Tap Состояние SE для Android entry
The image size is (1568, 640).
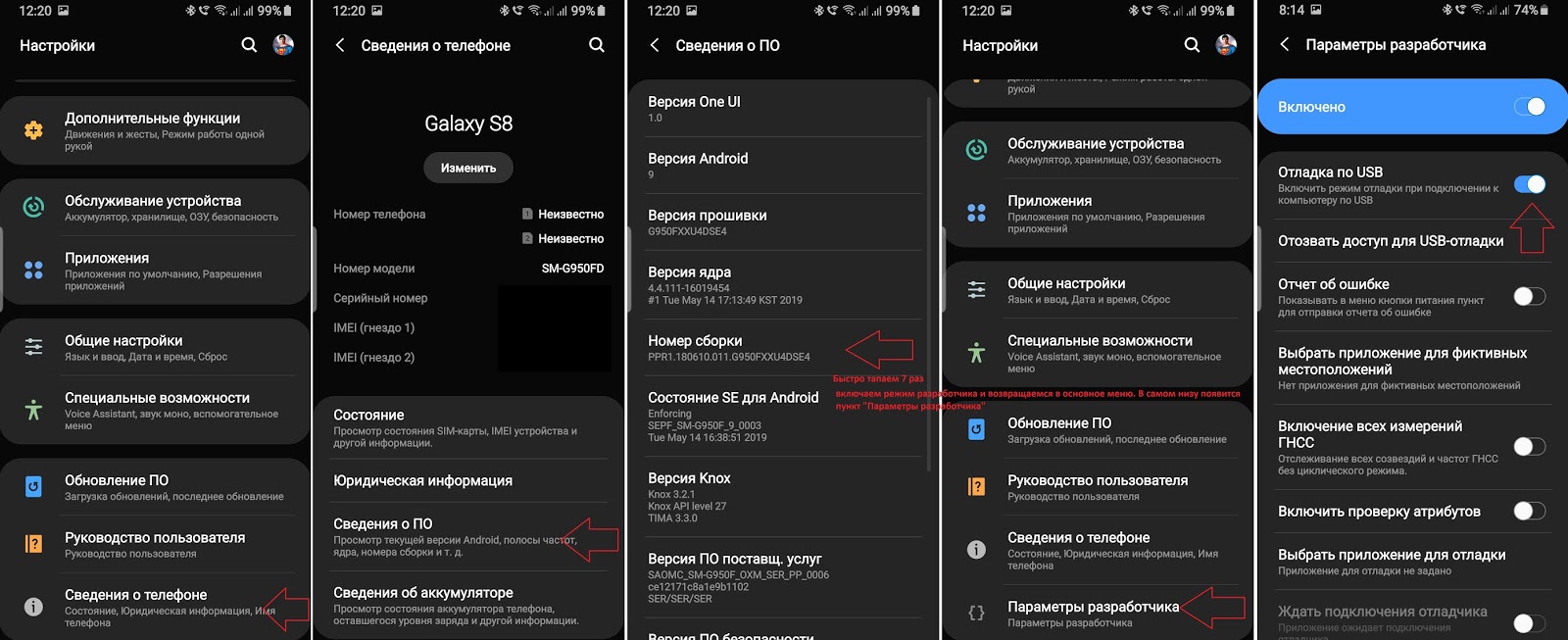[784, 417]
